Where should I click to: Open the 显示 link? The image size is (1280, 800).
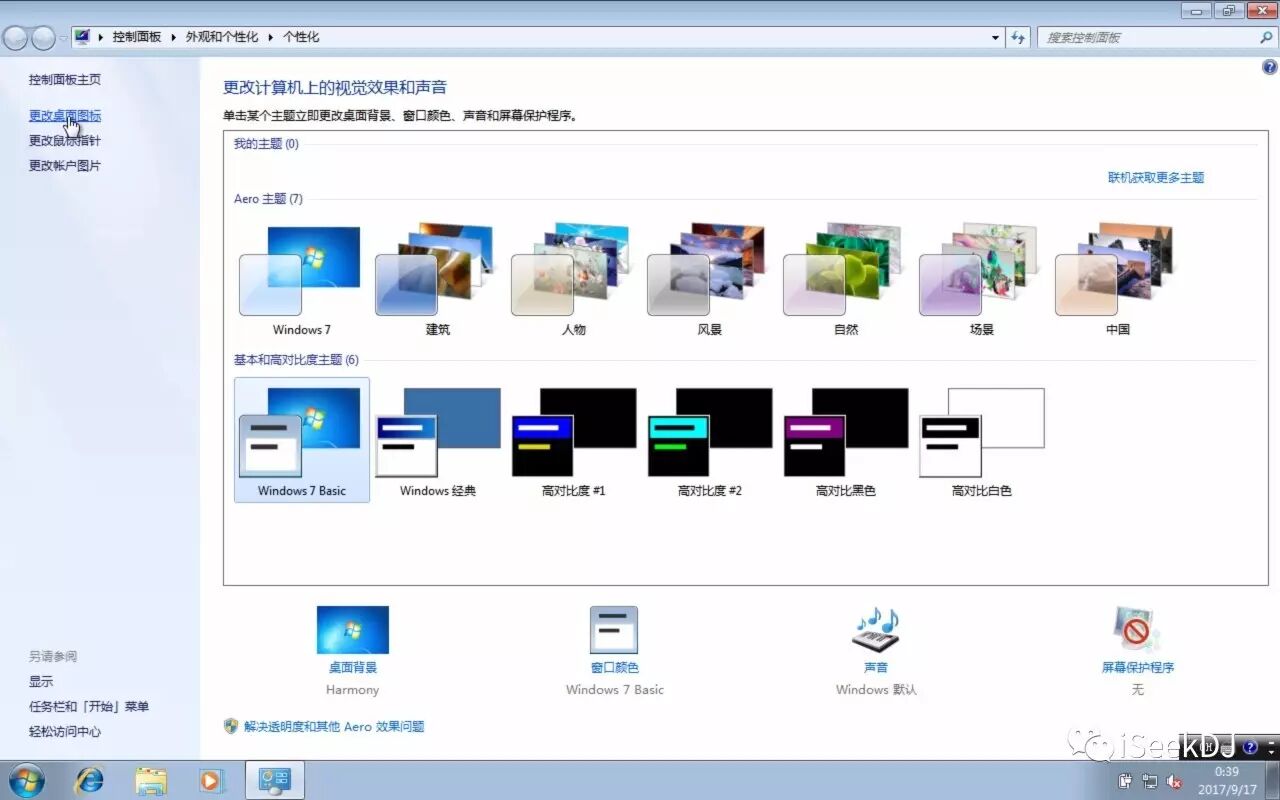(41, 681)
